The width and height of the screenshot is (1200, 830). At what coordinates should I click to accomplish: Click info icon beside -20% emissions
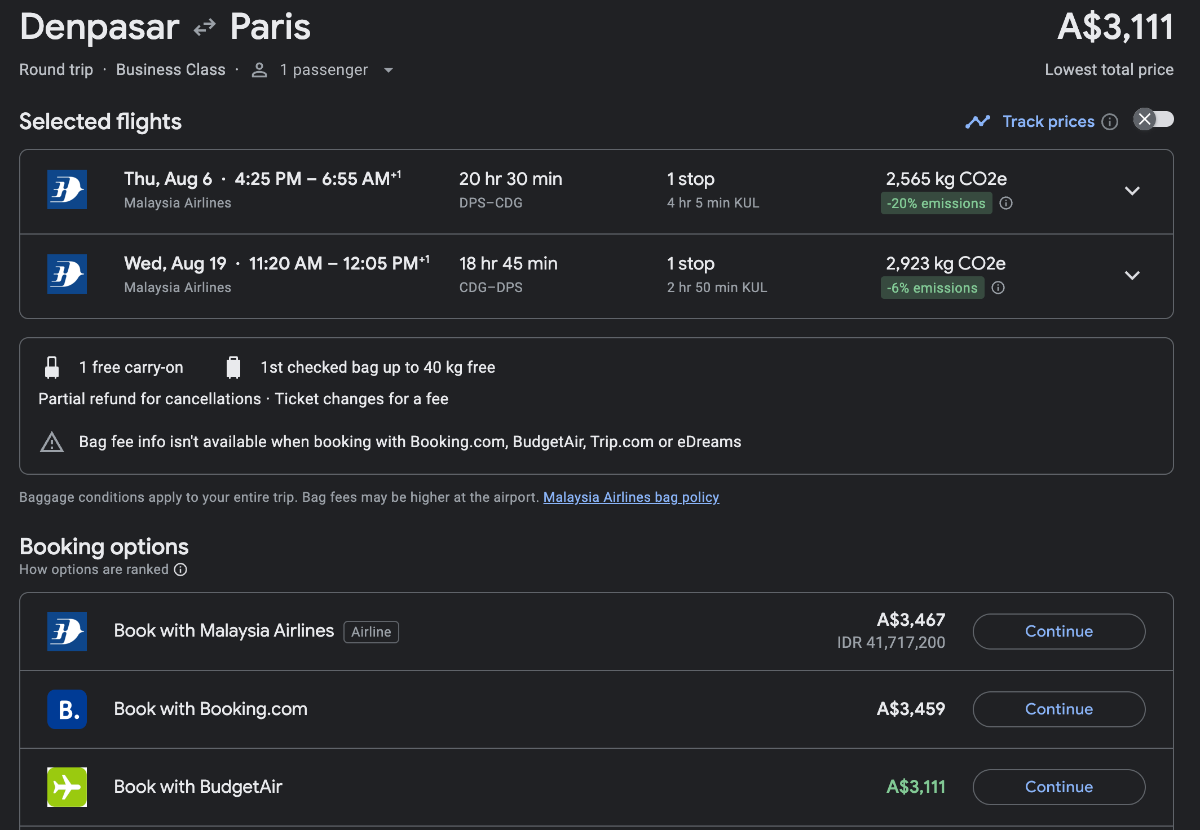(1006, 204)
